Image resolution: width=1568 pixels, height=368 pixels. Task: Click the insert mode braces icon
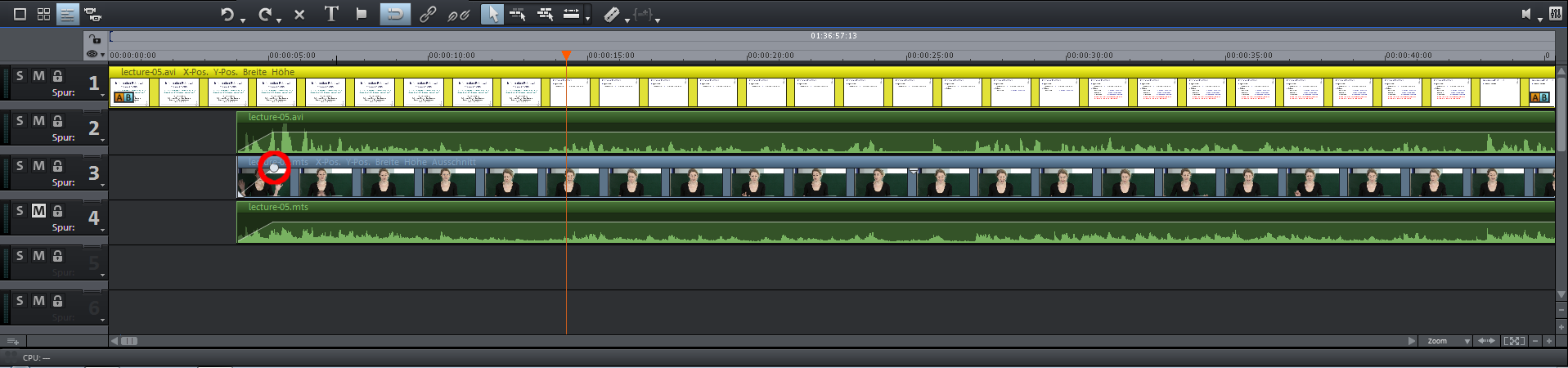pyautogui.click(x=642, y=14)
